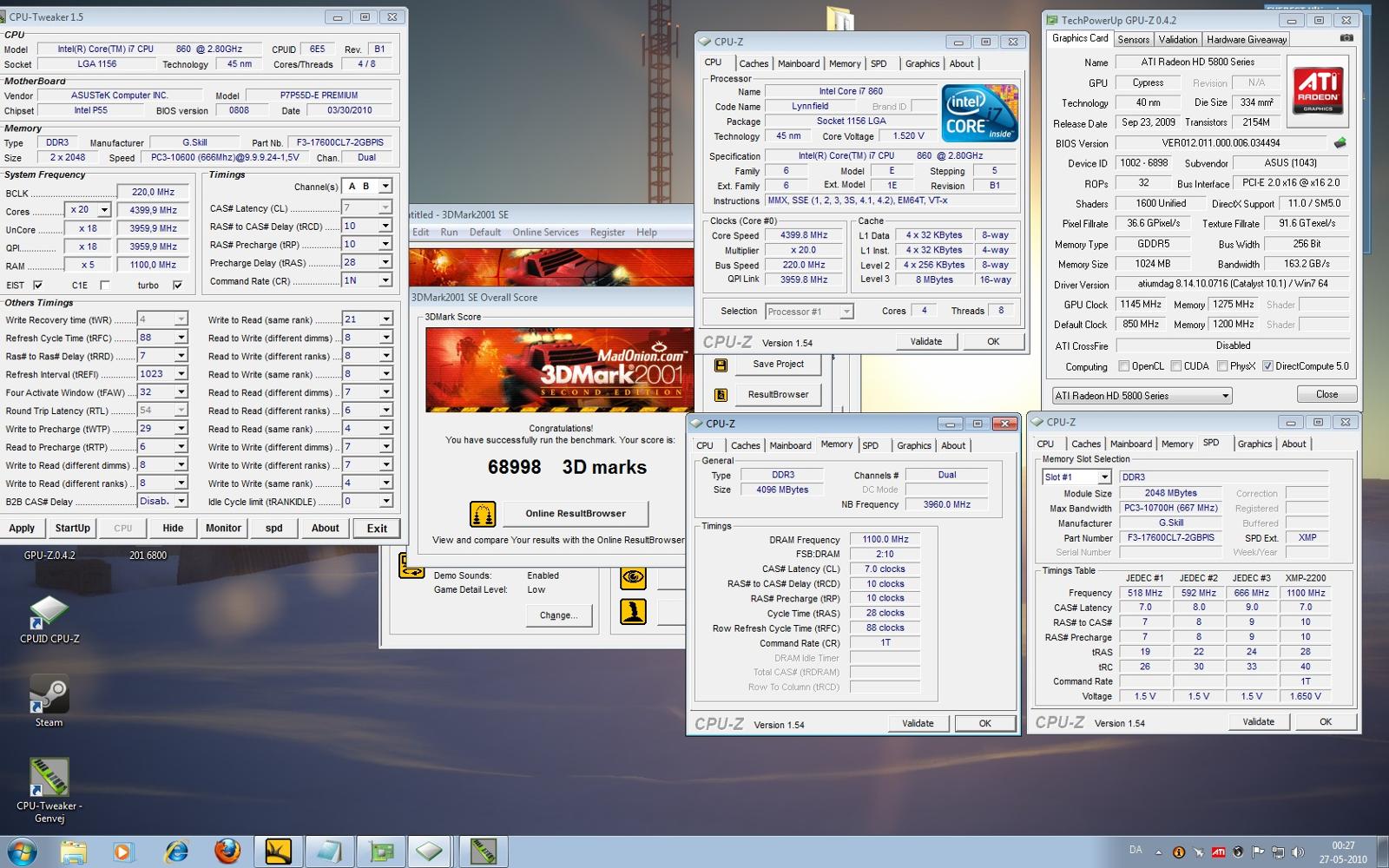Open the Caches tab in the CPU-Z Memory window
The width and height of the screenshot is (1389, 868).
(745, 445)
